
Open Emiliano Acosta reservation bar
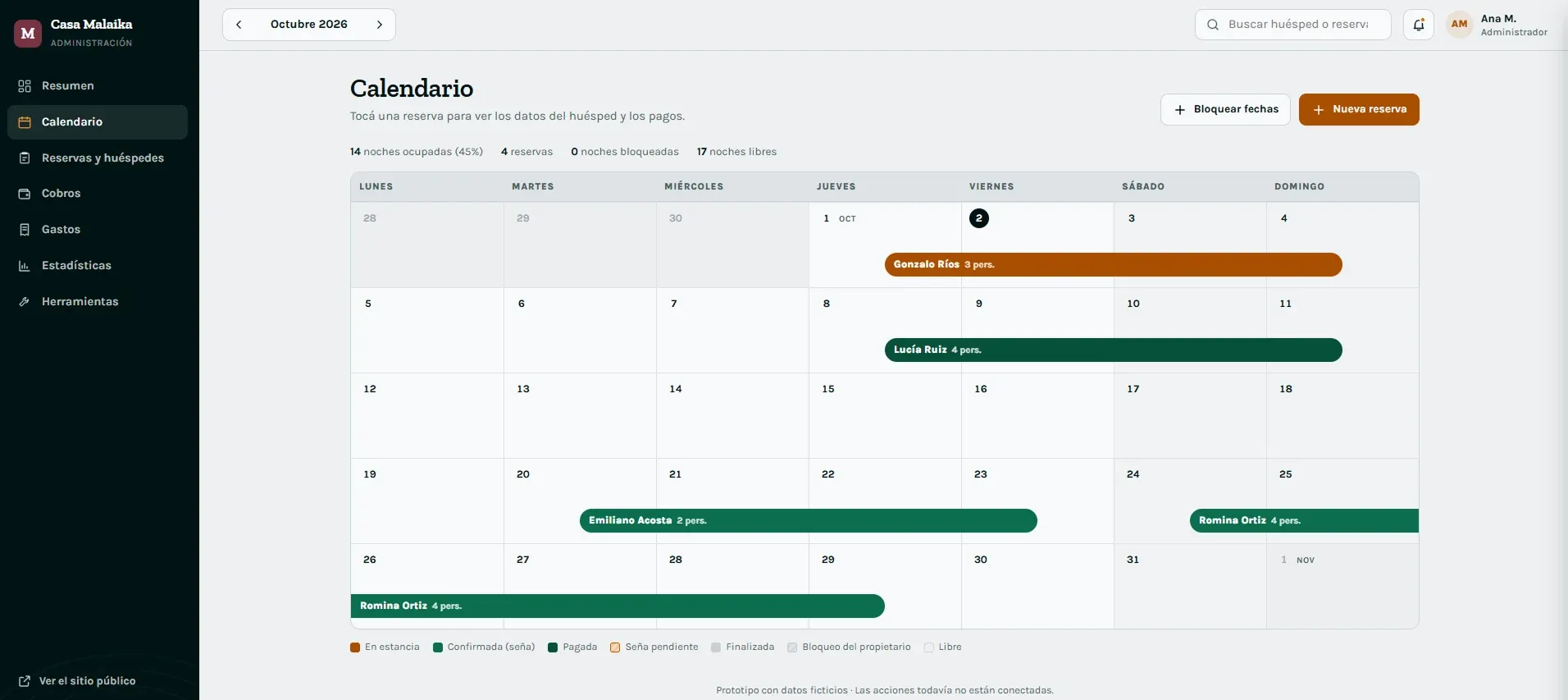click(809, 521)
